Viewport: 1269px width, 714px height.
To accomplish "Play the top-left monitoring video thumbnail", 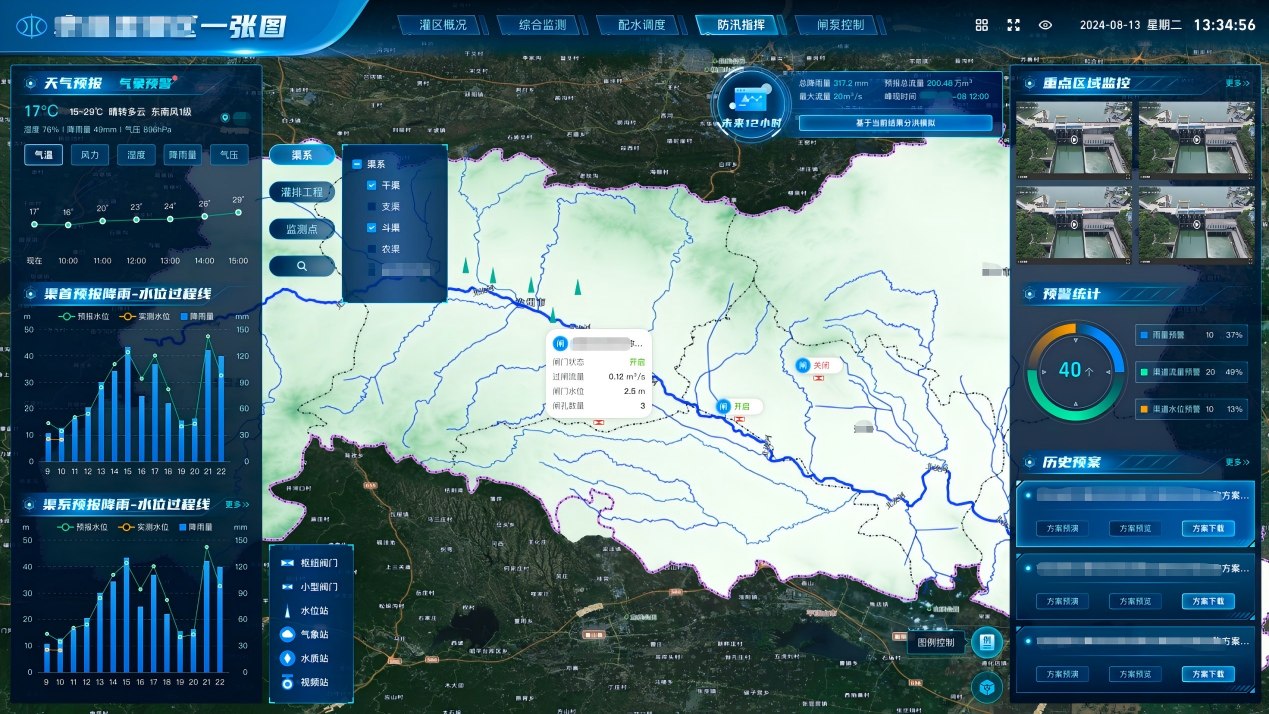I will [x=1073, y=139].
